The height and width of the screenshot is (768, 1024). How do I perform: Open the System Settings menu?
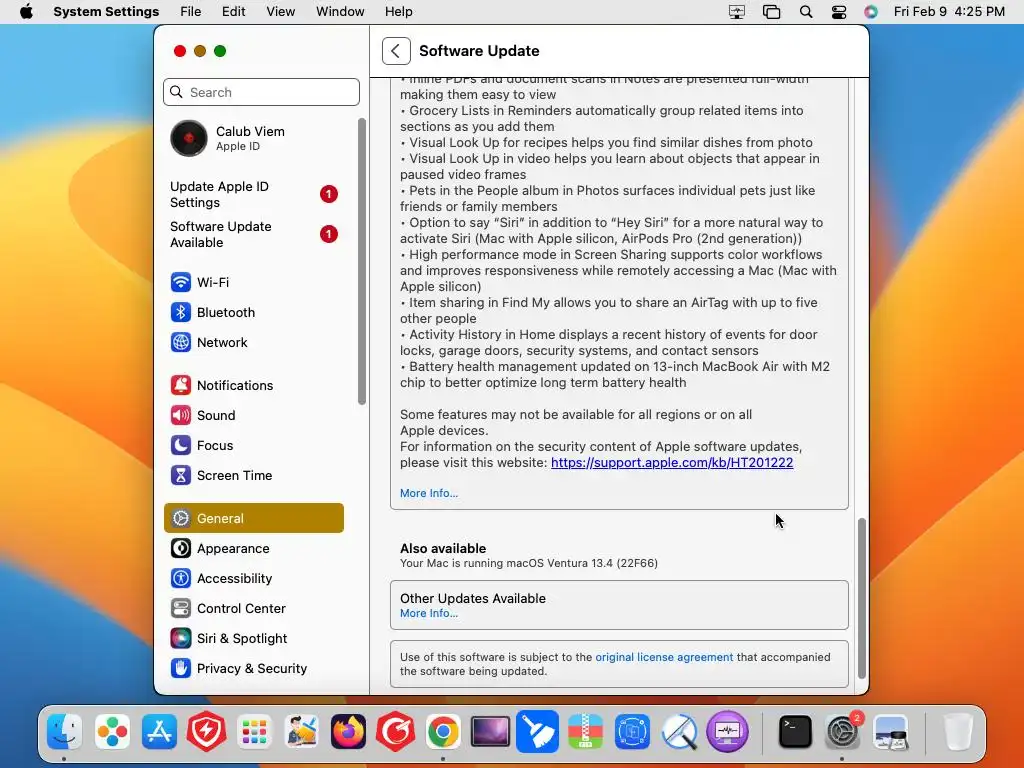tap(106, 12)
